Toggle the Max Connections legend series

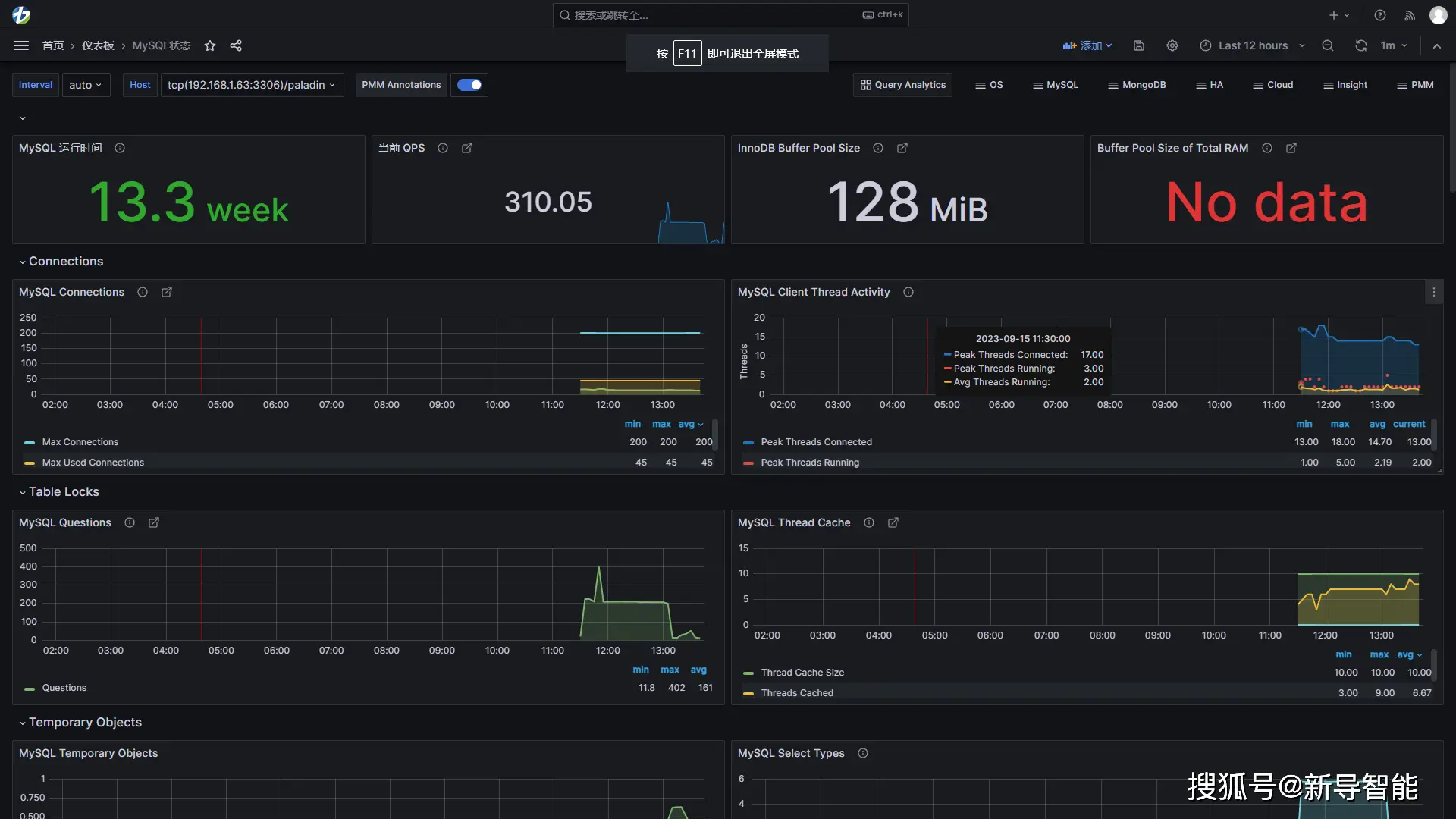click(80, 442)
